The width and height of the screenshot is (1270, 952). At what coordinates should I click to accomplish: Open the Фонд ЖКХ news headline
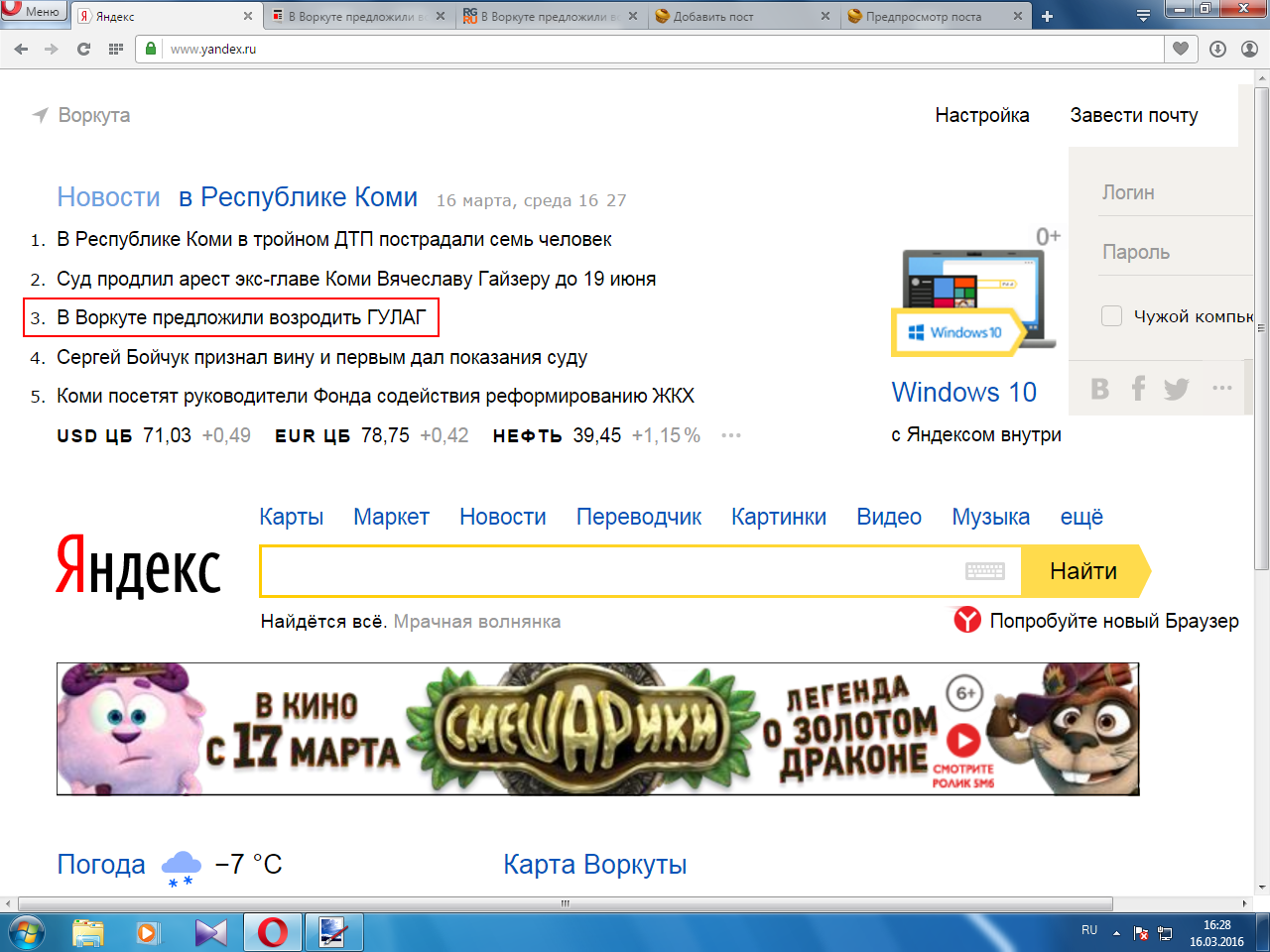[x=375, y=396]
